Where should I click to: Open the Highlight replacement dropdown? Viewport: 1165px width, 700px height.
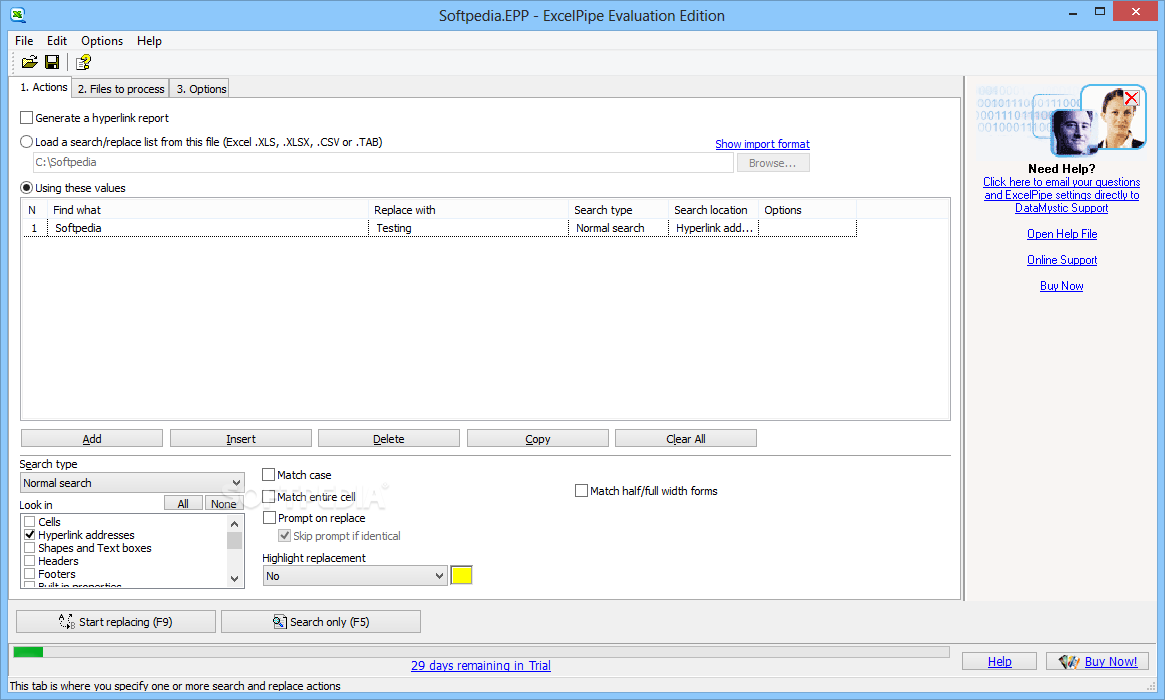(x=355, y=576)
